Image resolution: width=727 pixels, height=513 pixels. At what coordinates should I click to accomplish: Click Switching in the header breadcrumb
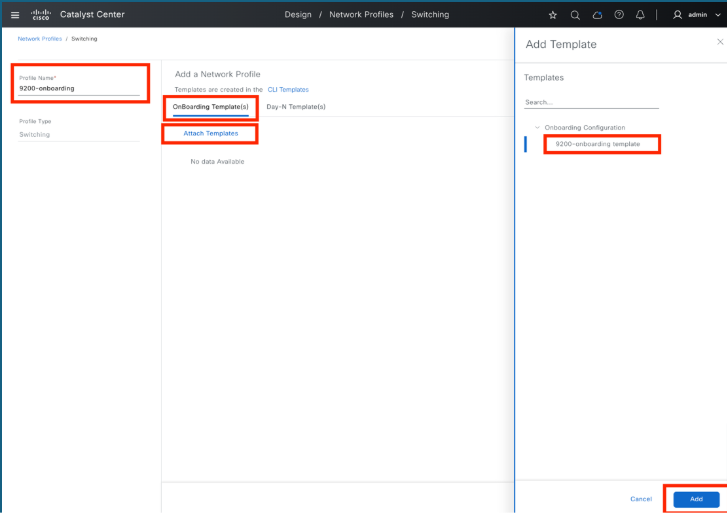[430, 15]
